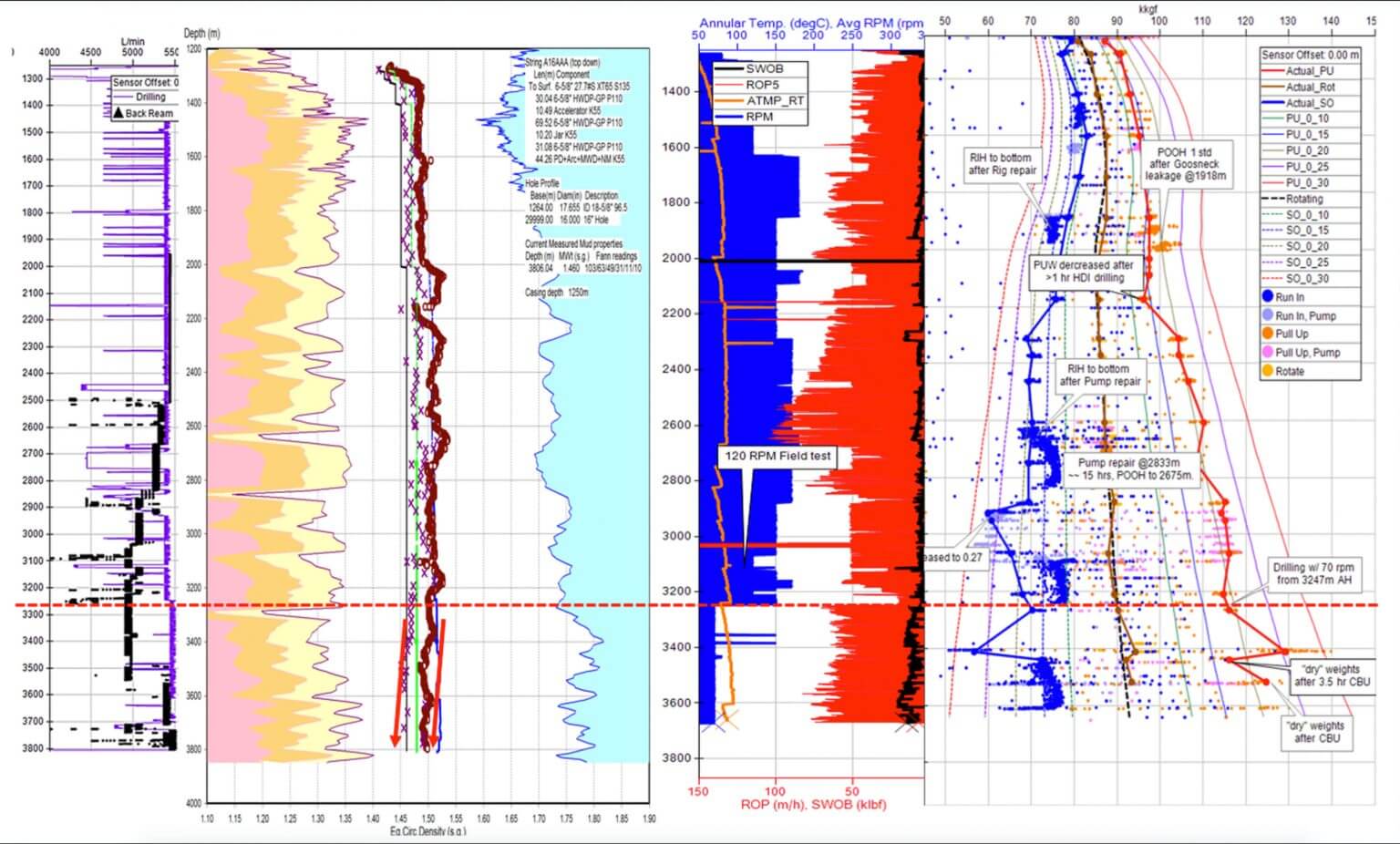Select the Drilling legend entry in flow chart
The width and height of the screenshot is (1400, 844).
point(143,97)
